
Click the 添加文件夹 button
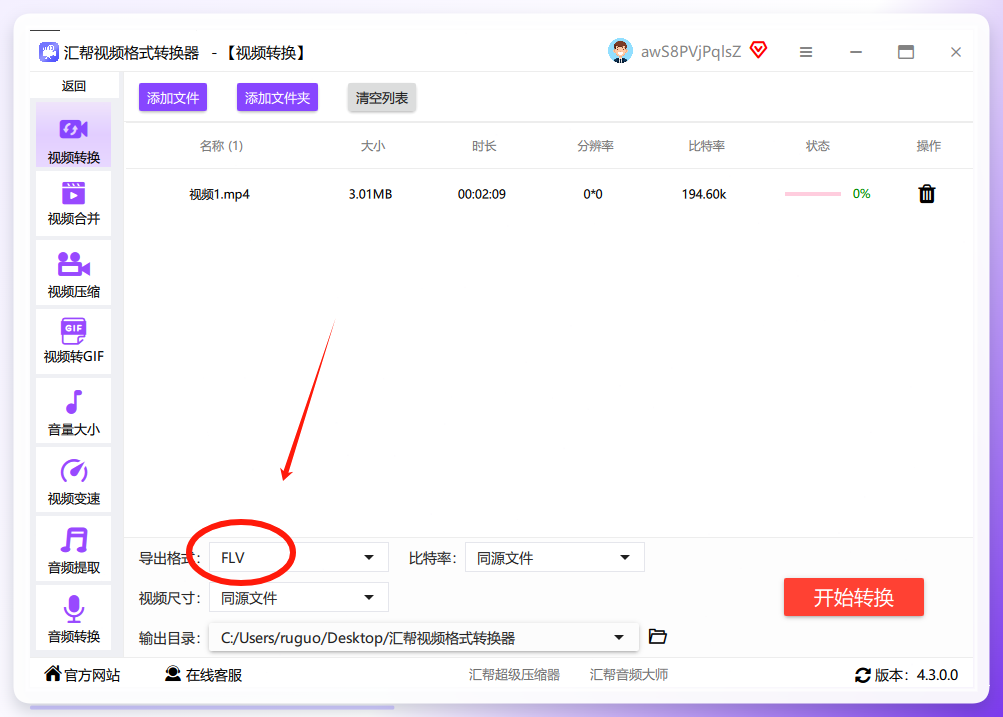pyautogui.click(x=277, y=97)
